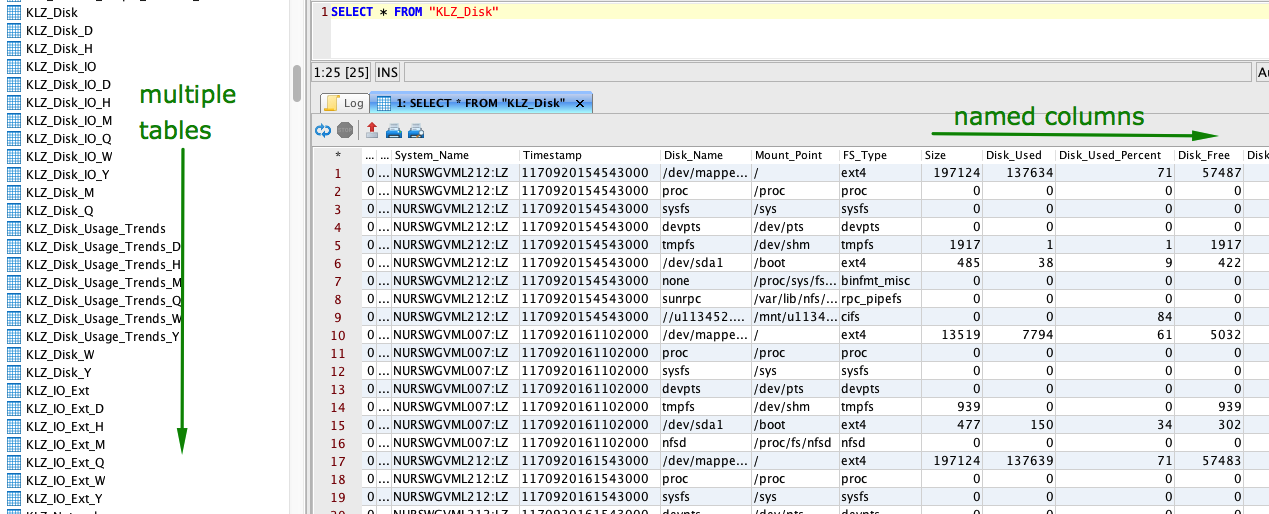
Task: Click the table icon beside KLZ_Disk_Y
Action: click(14, 372)
